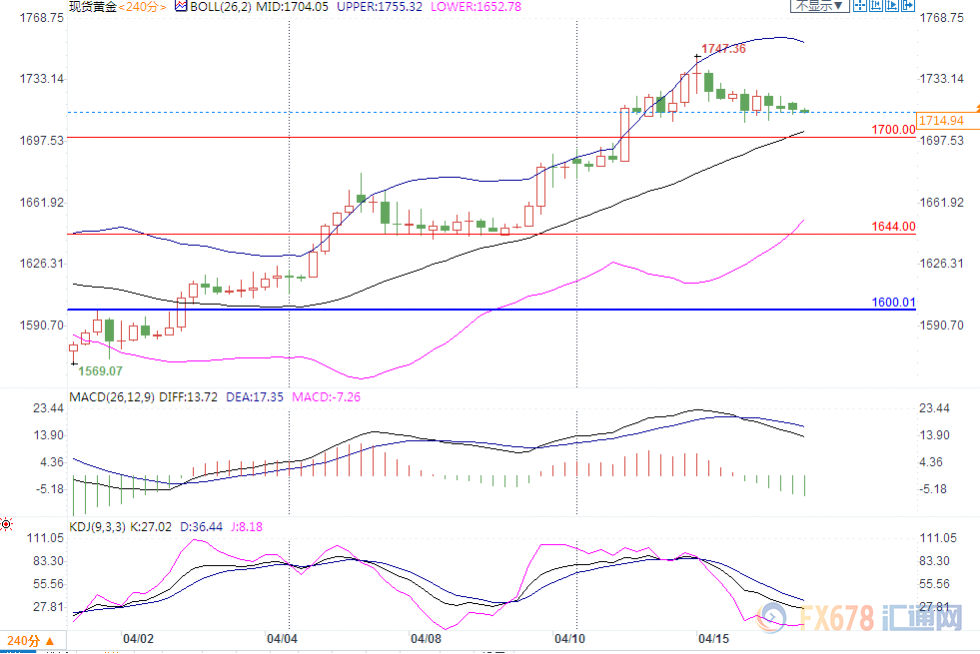Click the BOLL indicator chart icon
This screenshot has height=654, width=980.
(x=181, y=5)
